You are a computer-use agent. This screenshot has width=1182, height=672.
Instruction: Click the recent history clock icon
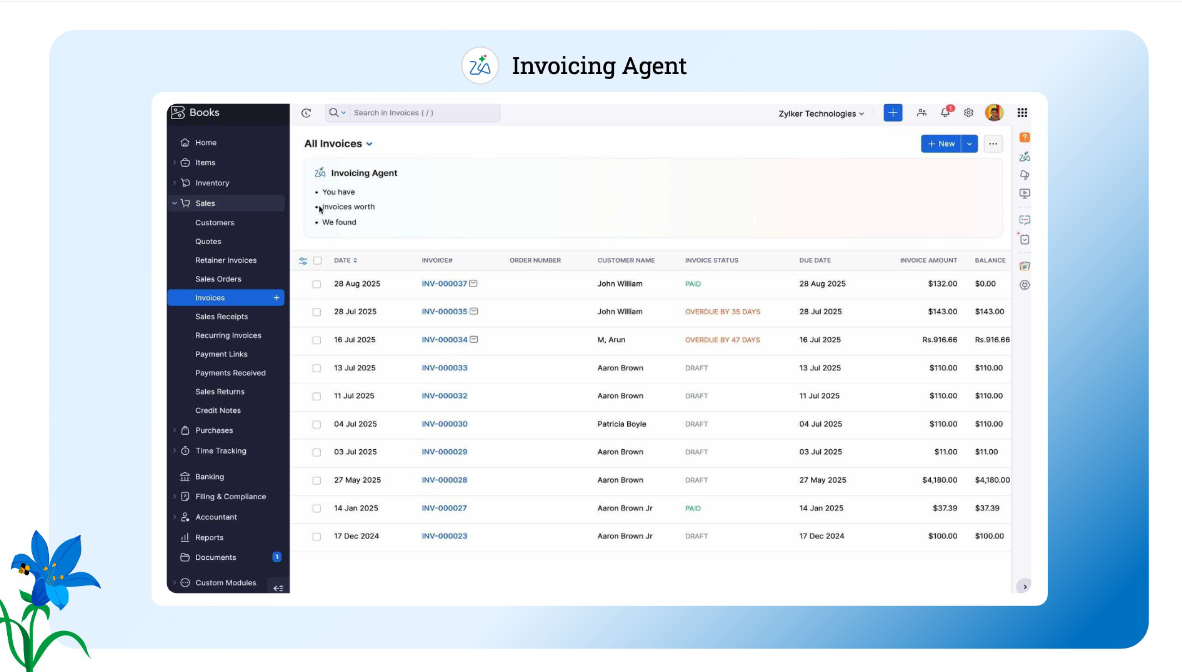click(306, 113)
